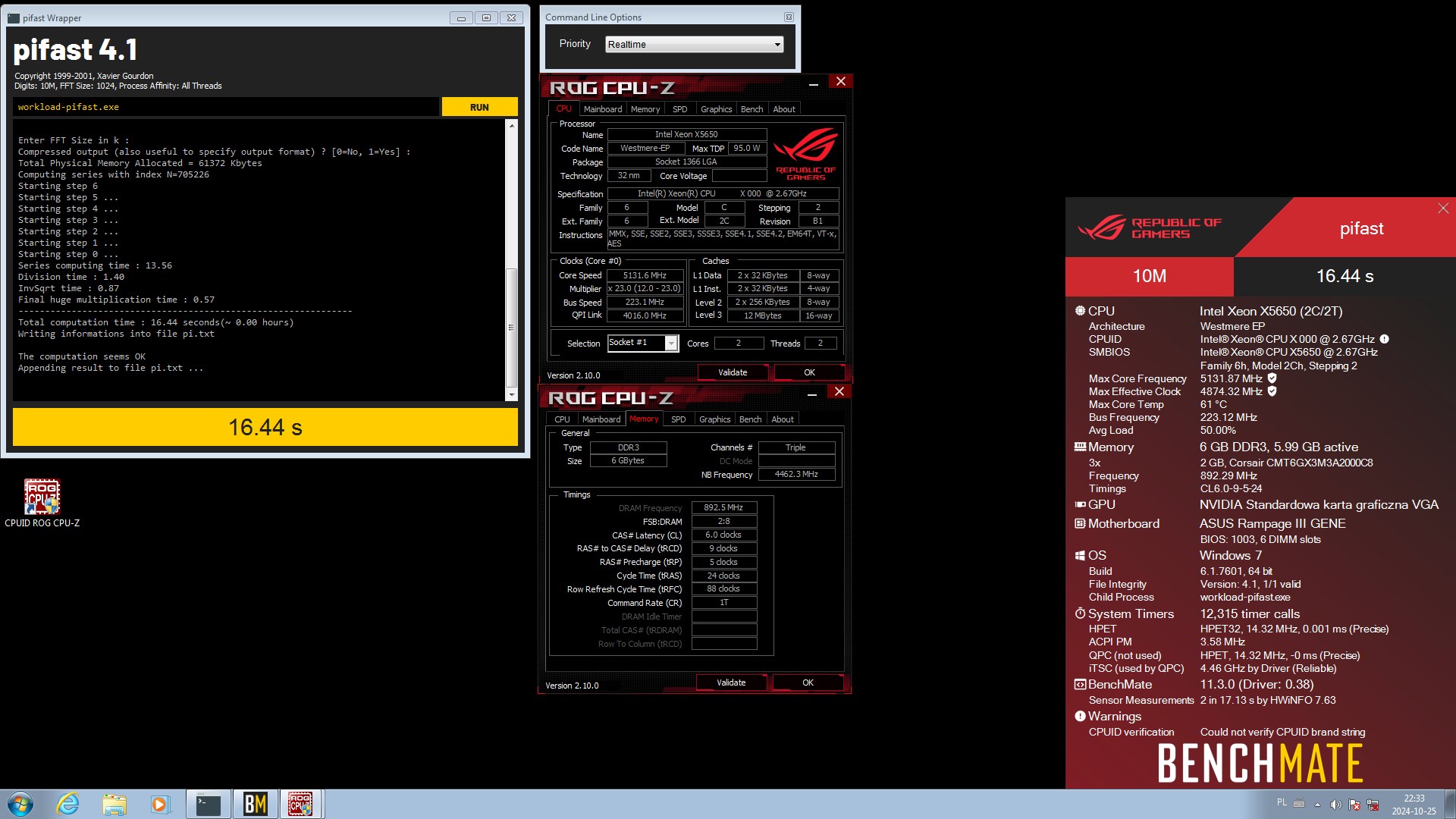Click the PL input language indicator
The width and height of the screenshot is (1456, 819).
[1282, 802]
